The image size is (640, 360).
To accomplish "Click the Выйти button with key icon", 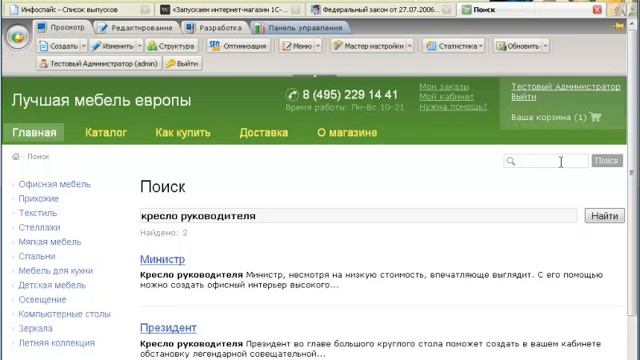I will [x=182, y=64].
